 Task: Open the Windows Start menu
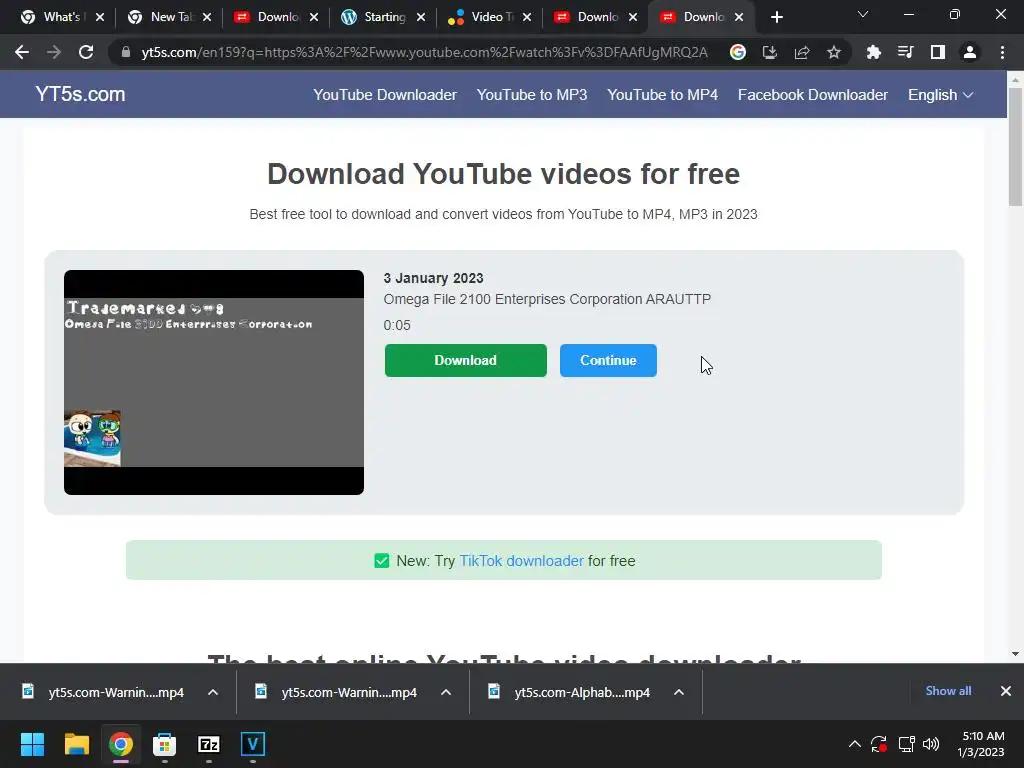pyautogui.click(x=32, y=744)
